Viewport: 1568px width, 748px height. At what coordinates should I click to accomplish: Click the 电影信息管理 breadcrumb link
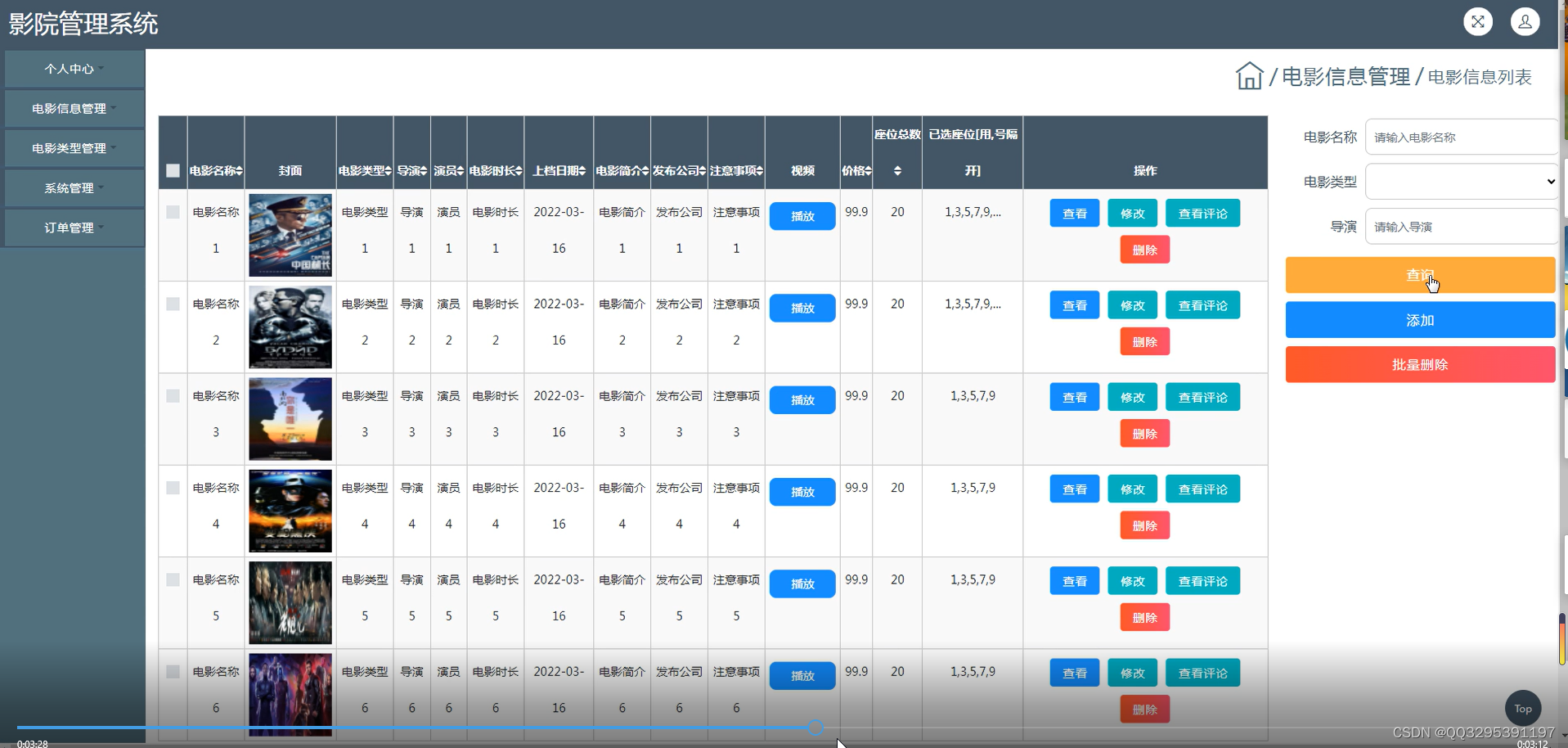[1346, 77]
